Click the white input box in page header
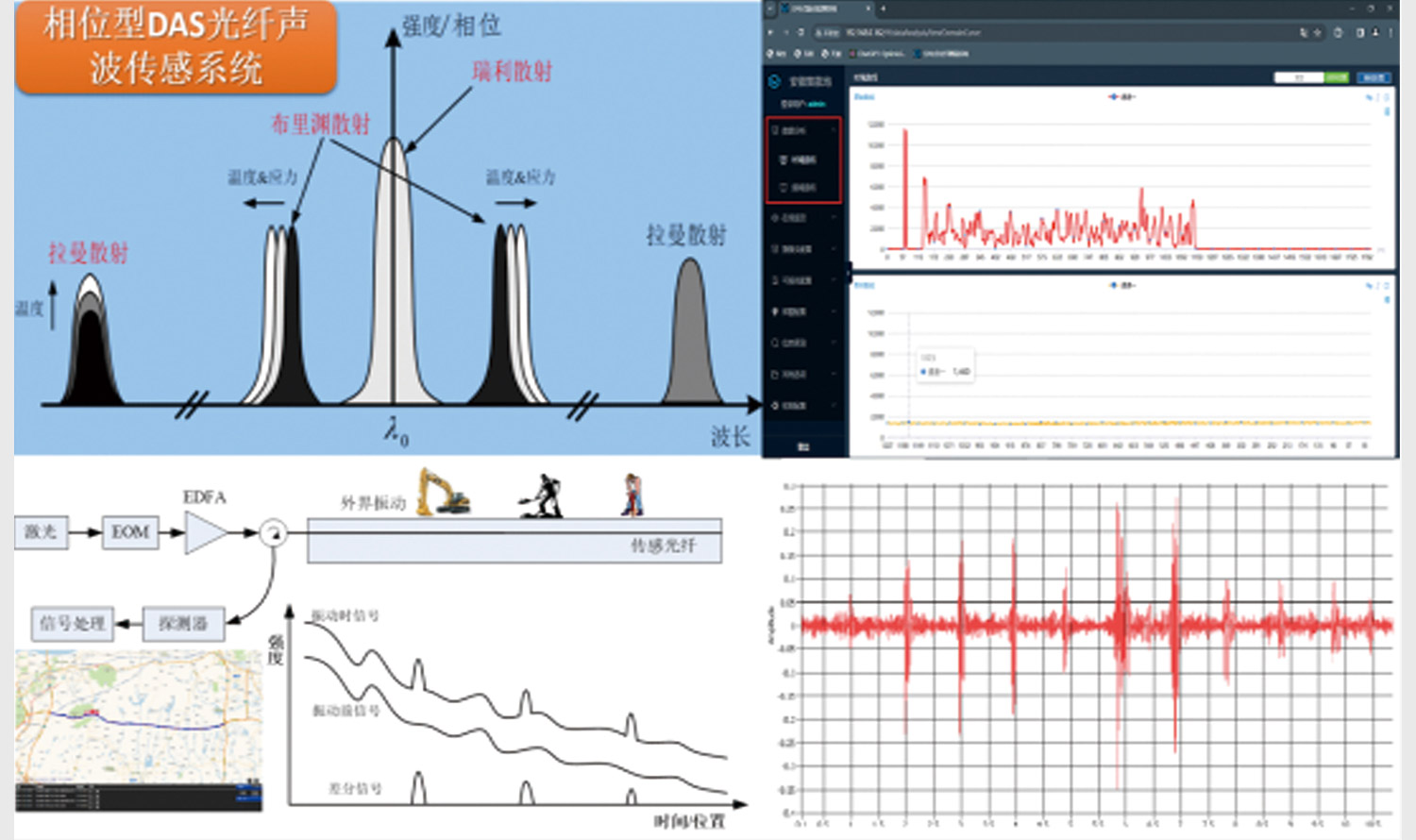This screenshot has width=1416, height=840. pos(1298,77)
